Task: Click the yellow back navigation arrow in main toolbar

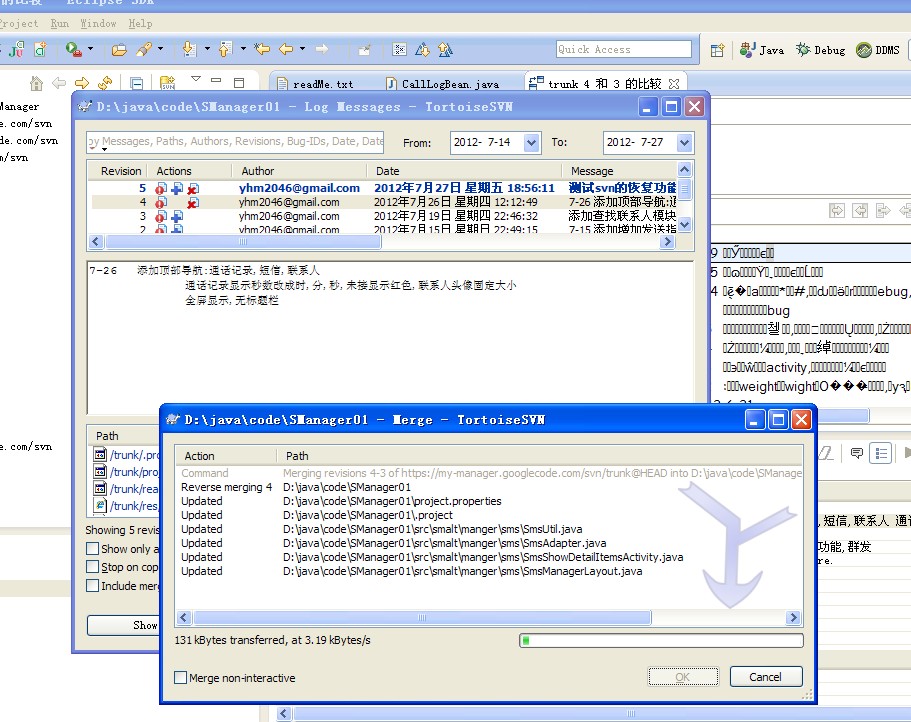Action: (286, 49)
